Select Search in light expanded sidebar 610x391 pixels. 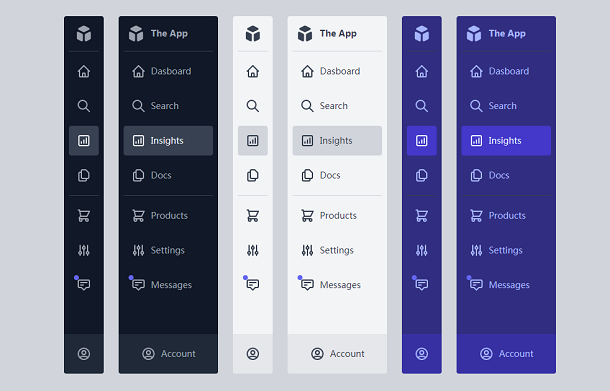tap(337, 106)
